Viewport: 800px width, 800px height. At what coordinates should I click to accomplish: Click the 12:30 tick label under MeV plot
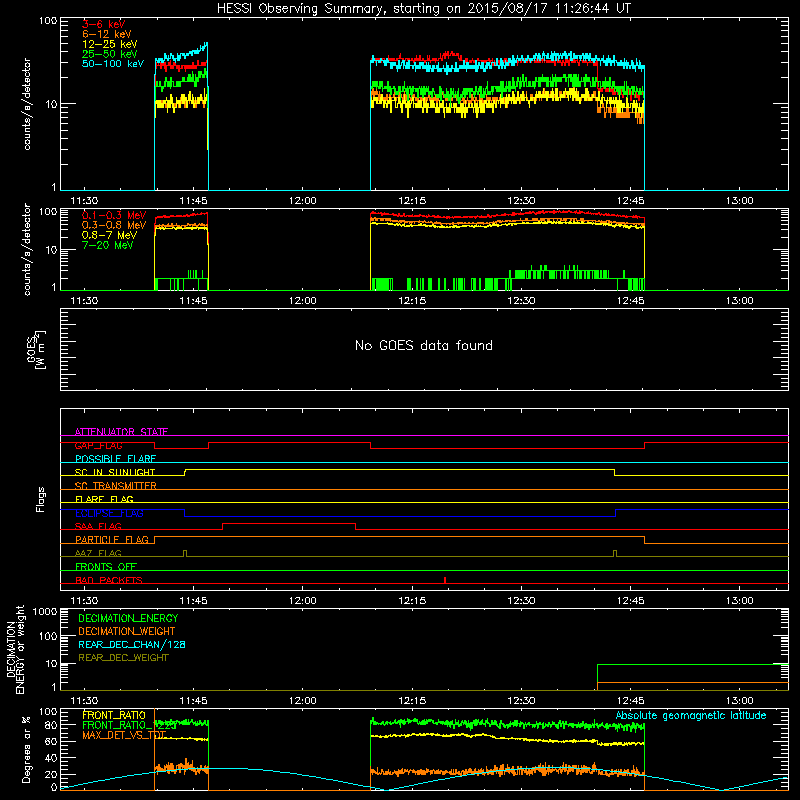(521, 301)
